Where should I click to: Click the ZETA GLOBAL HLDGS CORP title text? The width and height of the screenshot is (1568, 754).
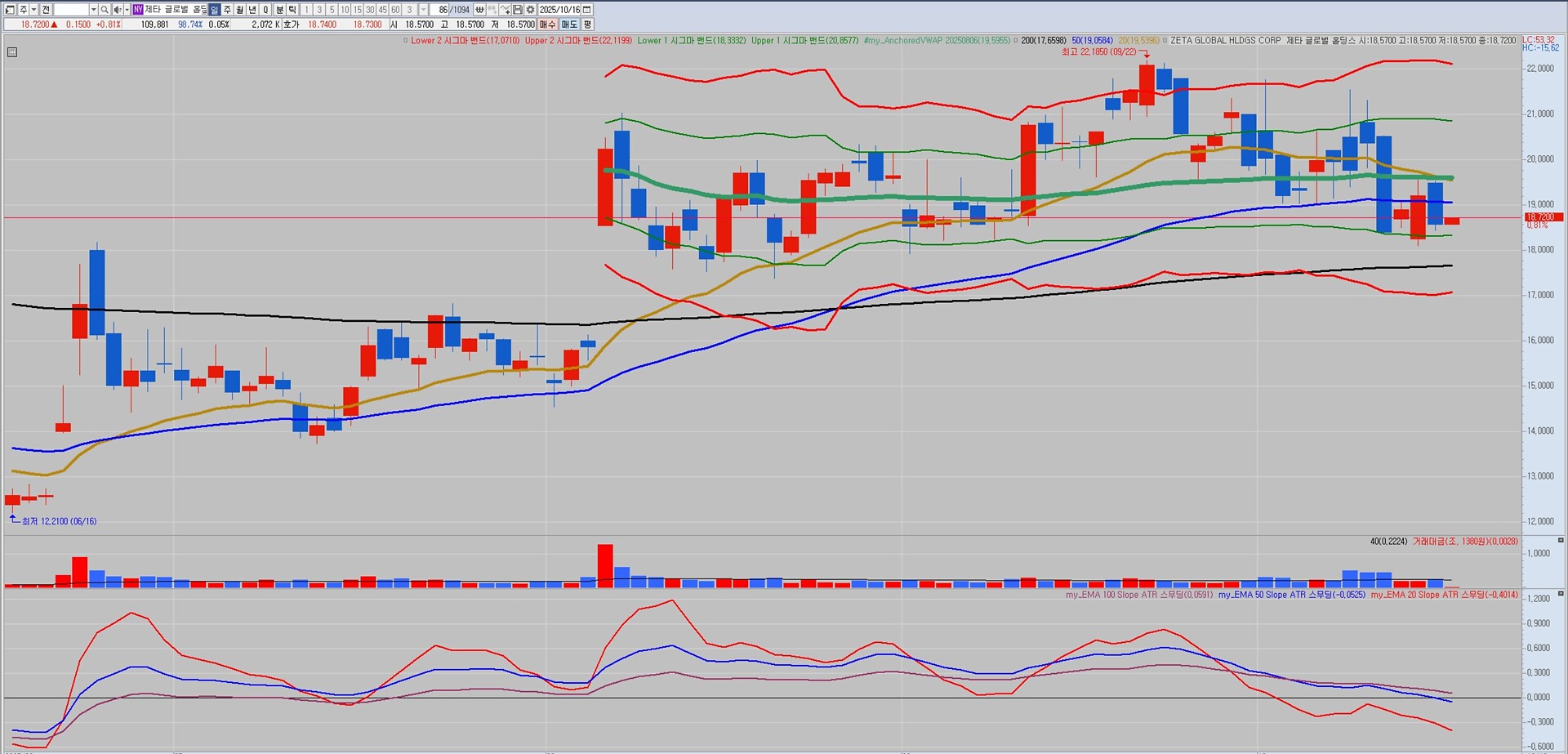point(1225,40)
